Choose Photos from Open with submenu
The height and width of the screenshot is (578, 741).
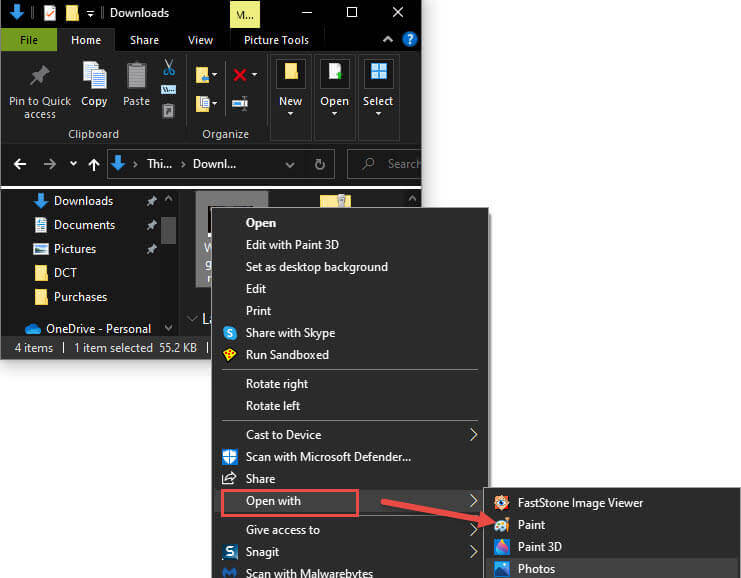pyautogui.click(x=612, y=569)
